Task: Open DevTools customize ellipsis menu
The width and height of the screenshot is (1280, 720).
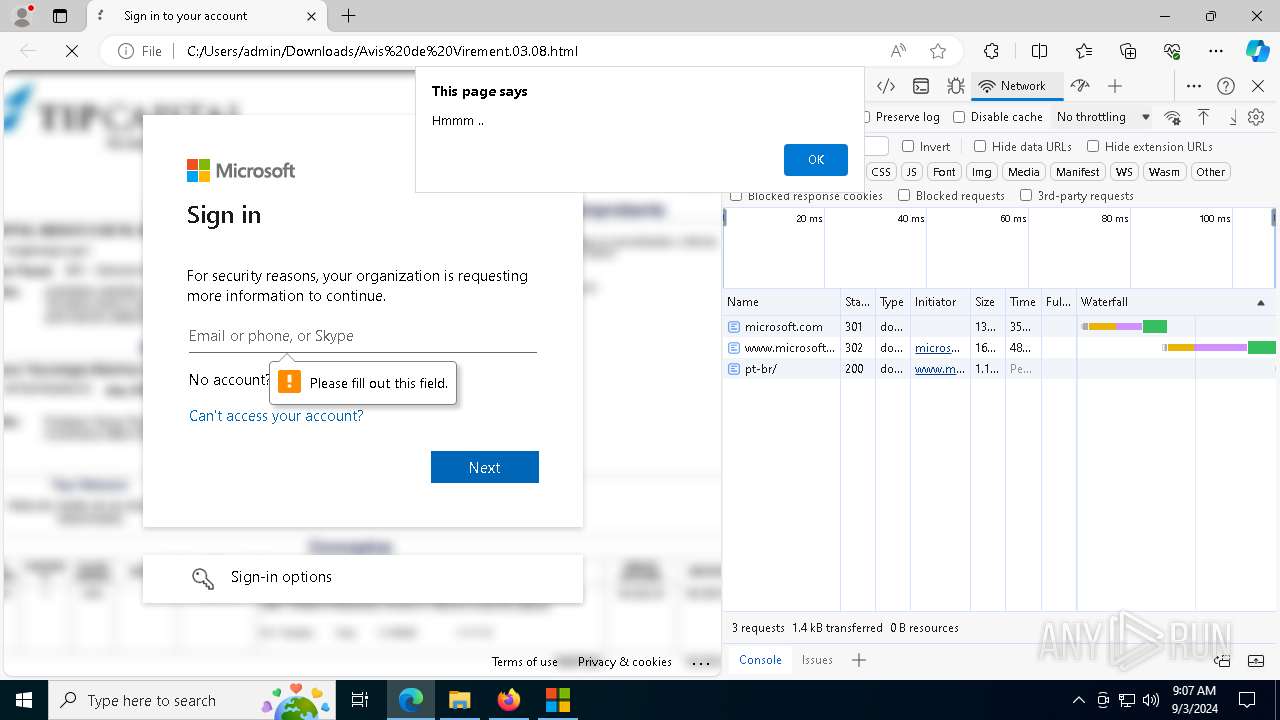Action: coord(1194,86)
